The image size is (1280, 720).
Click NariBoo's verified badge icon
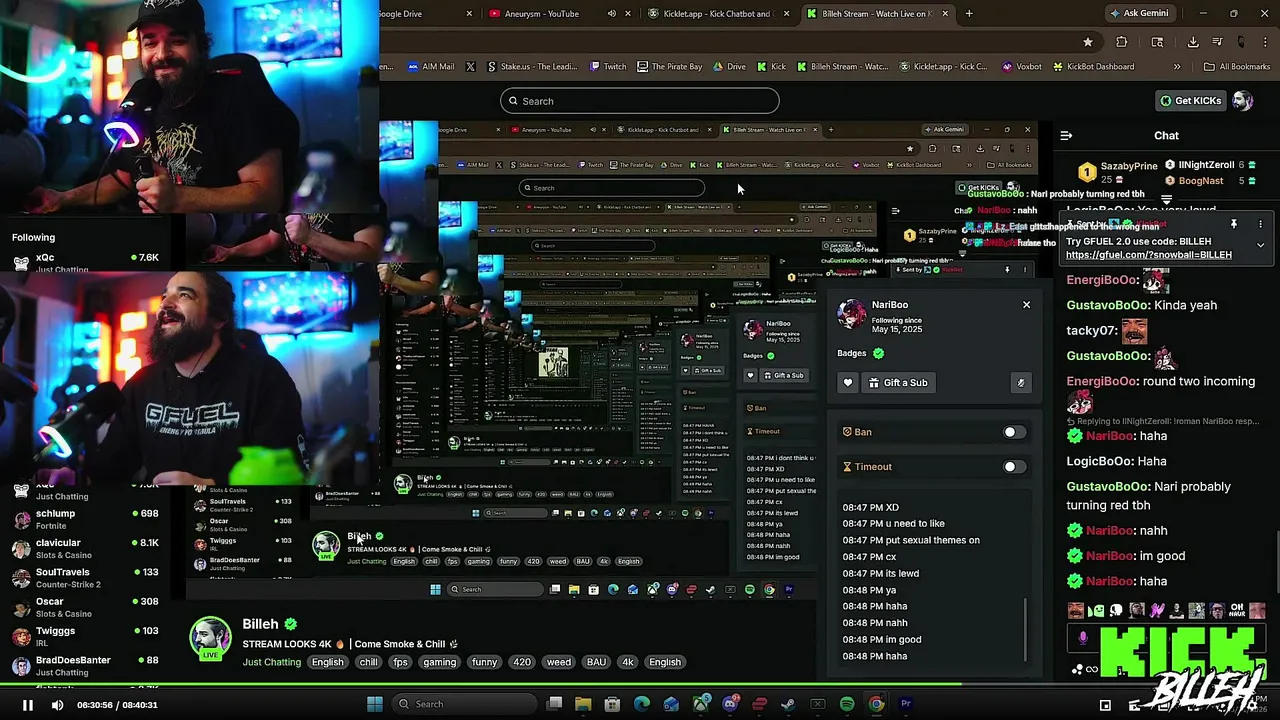[x=878, y=353]
